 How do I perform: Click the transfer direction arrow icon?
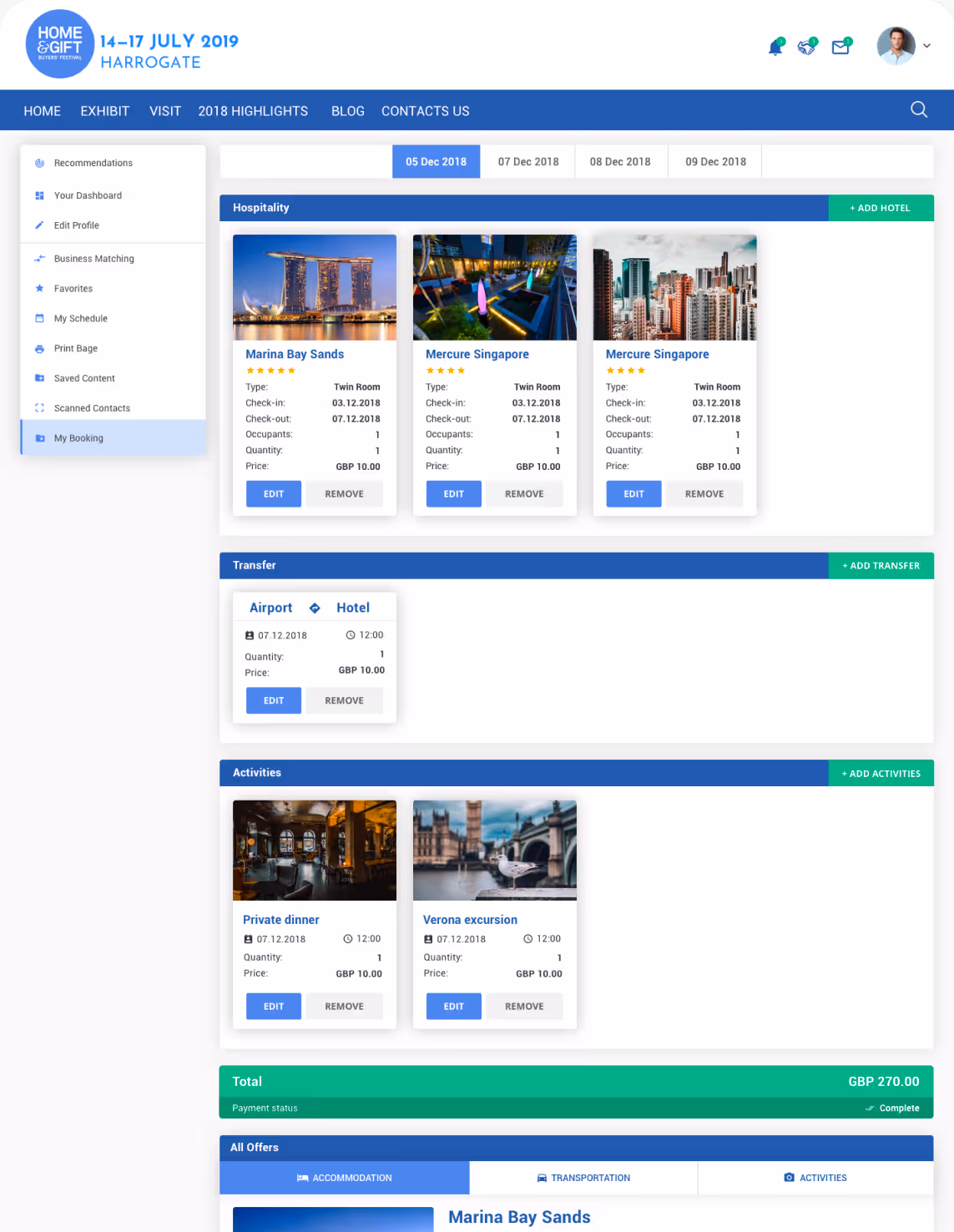coord(315,608)
